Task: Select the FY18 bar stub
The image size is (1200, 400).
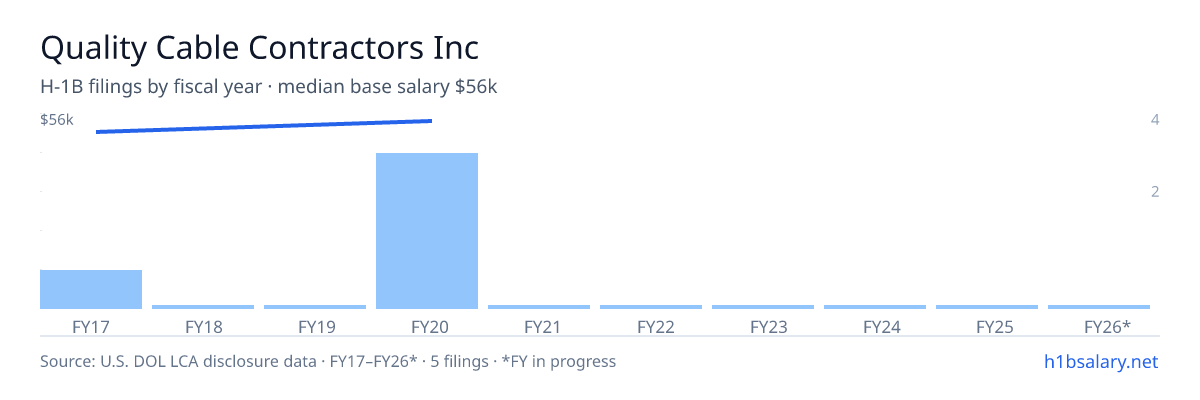Action: click(x=203, y=307)
